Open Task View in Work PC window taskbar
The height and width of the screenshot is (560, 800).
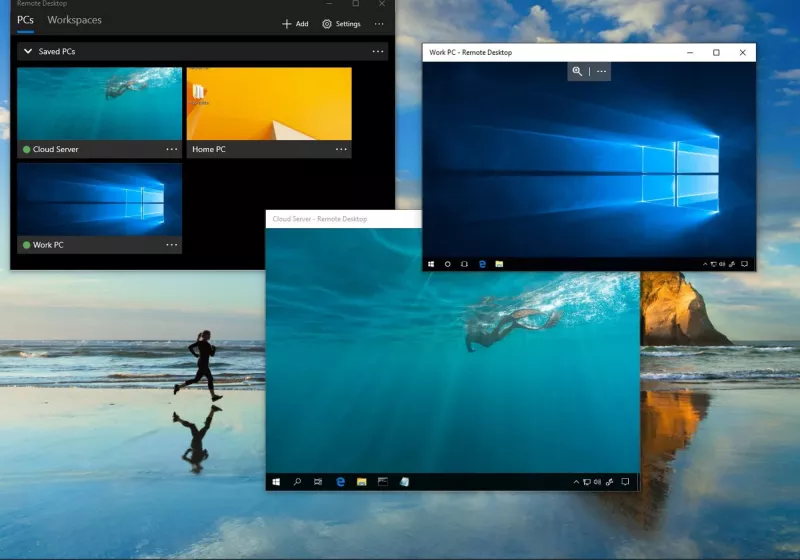coord(464,264)
